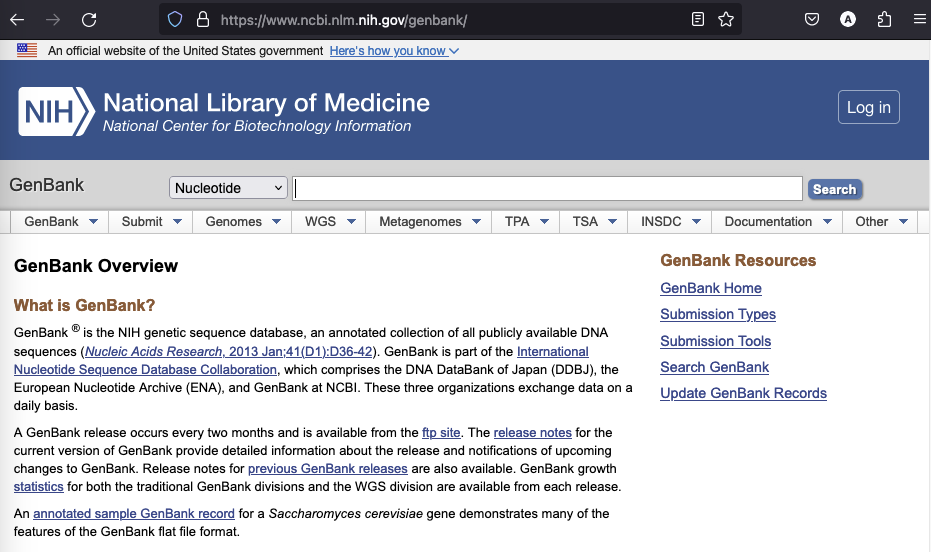Open the browser hamburger menu

coord(920,20)
